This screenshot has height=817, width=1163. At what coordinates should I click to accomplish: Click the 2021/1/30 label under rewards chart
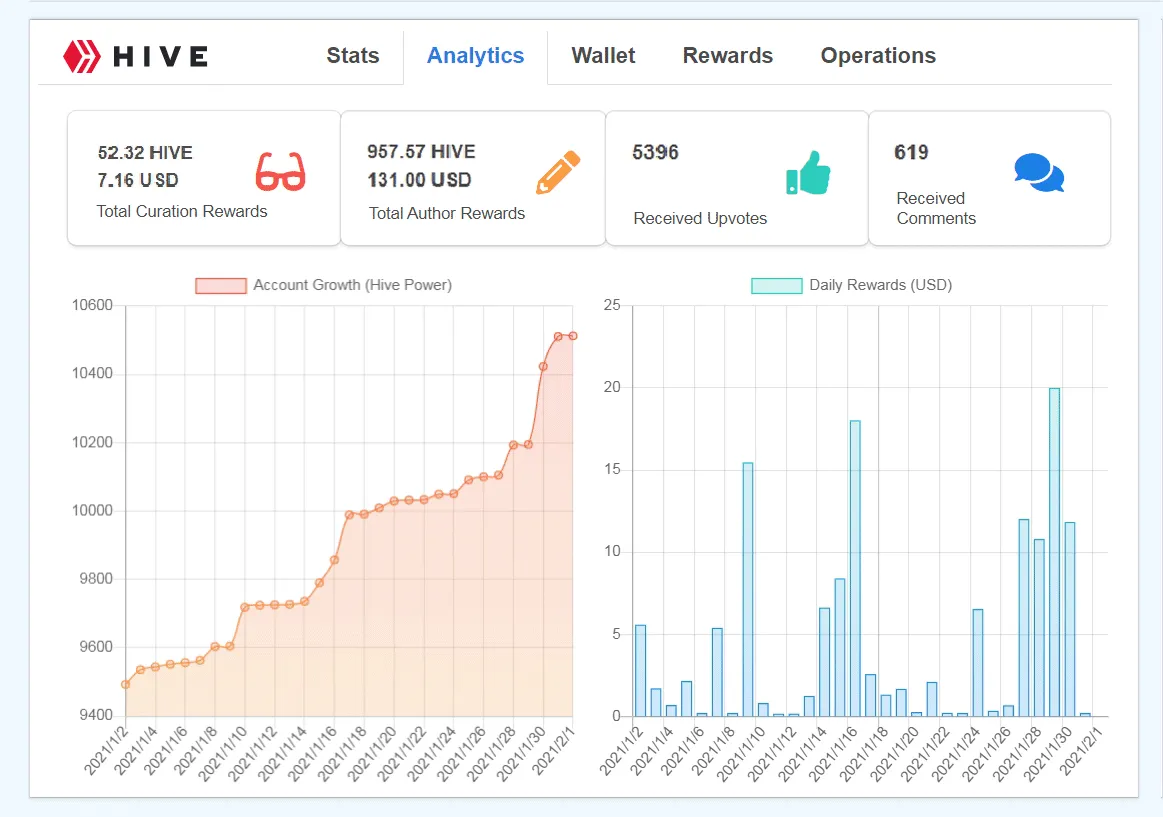[x=1048, y=754]
